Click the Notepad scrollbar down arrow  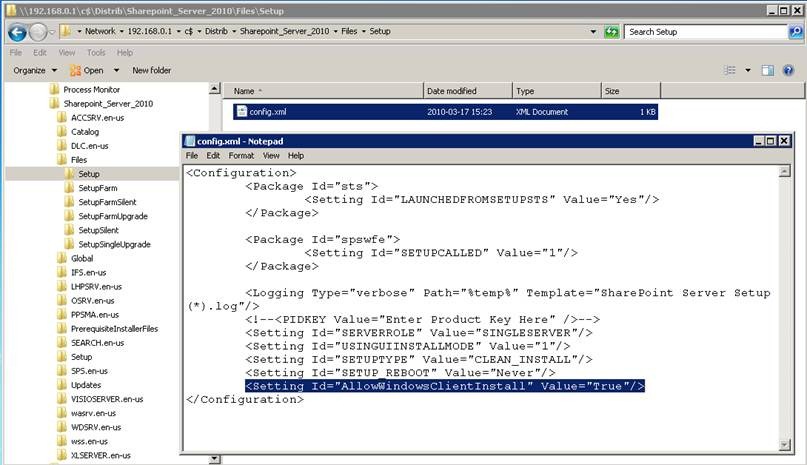click(784, 445)
